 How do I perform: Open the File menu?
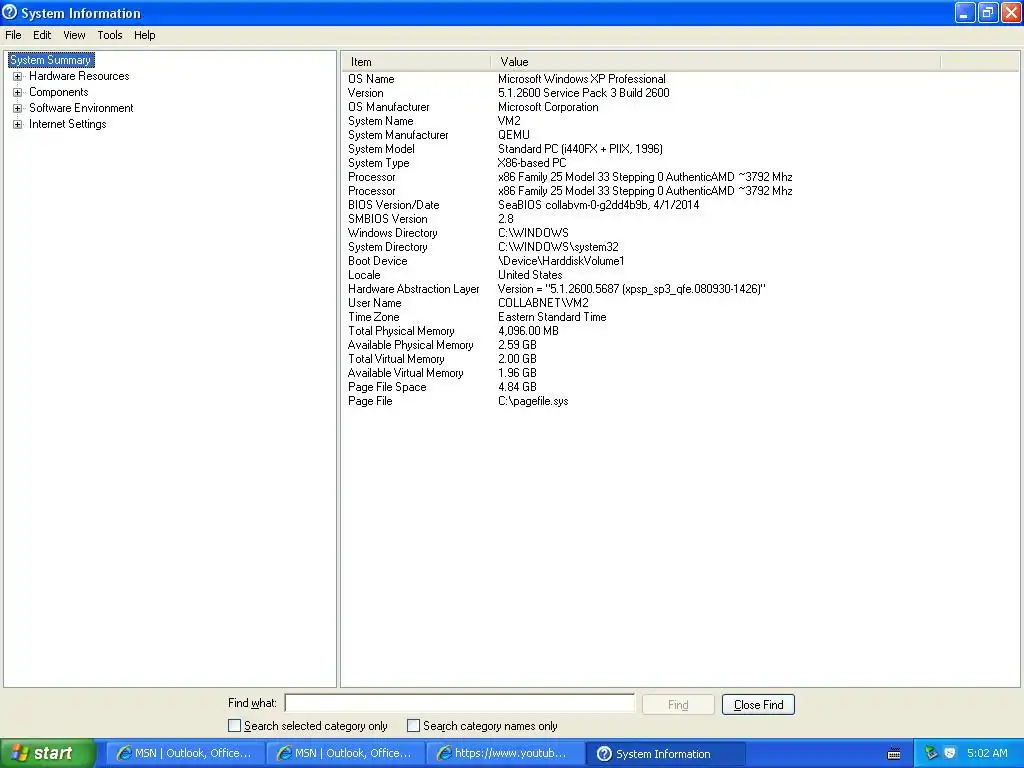pyautogui.click(x=13, y=35)
